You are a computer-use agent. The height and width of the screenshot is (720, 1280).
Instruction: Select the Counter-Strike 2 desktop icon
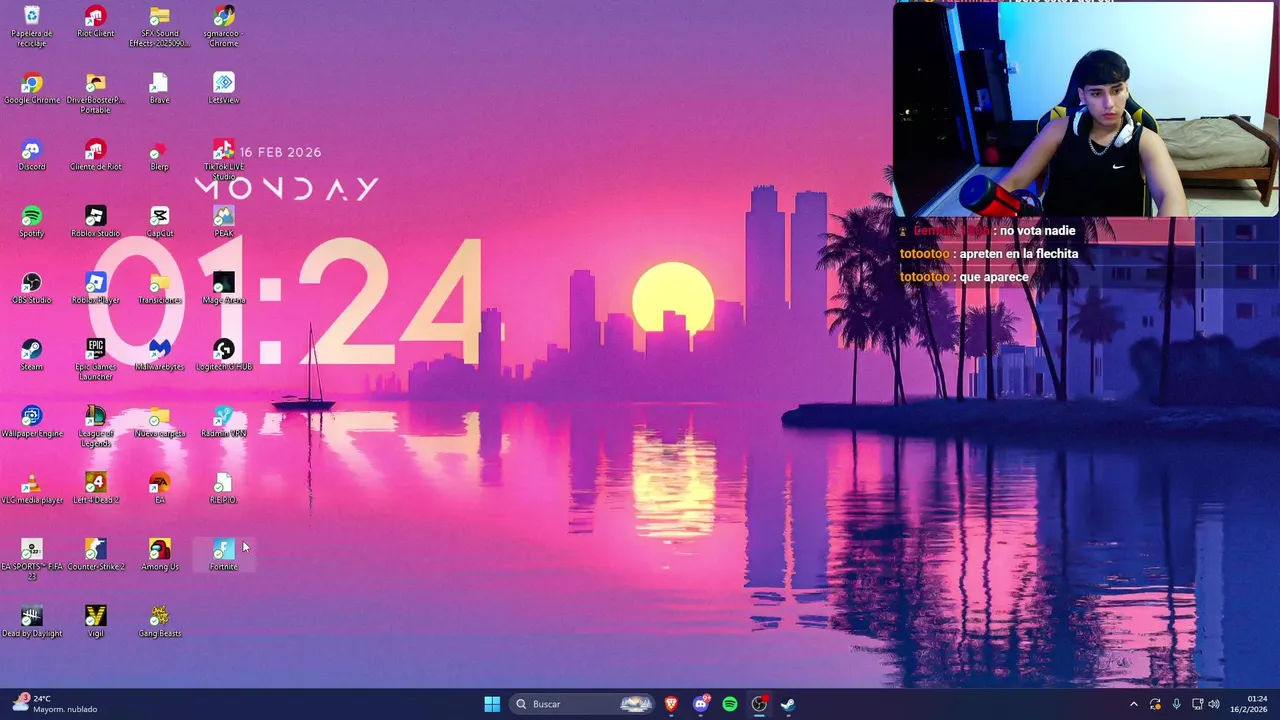tap(96, 556)
